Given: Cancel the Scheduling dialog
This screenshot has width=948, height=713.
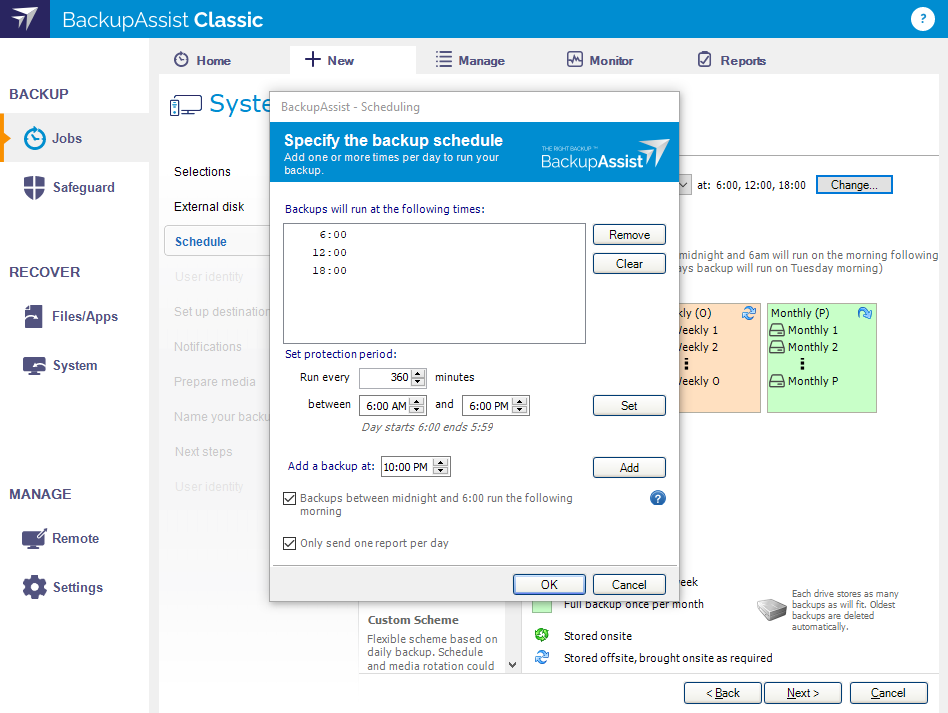Looking at the screenshot, I should (629, 585).
